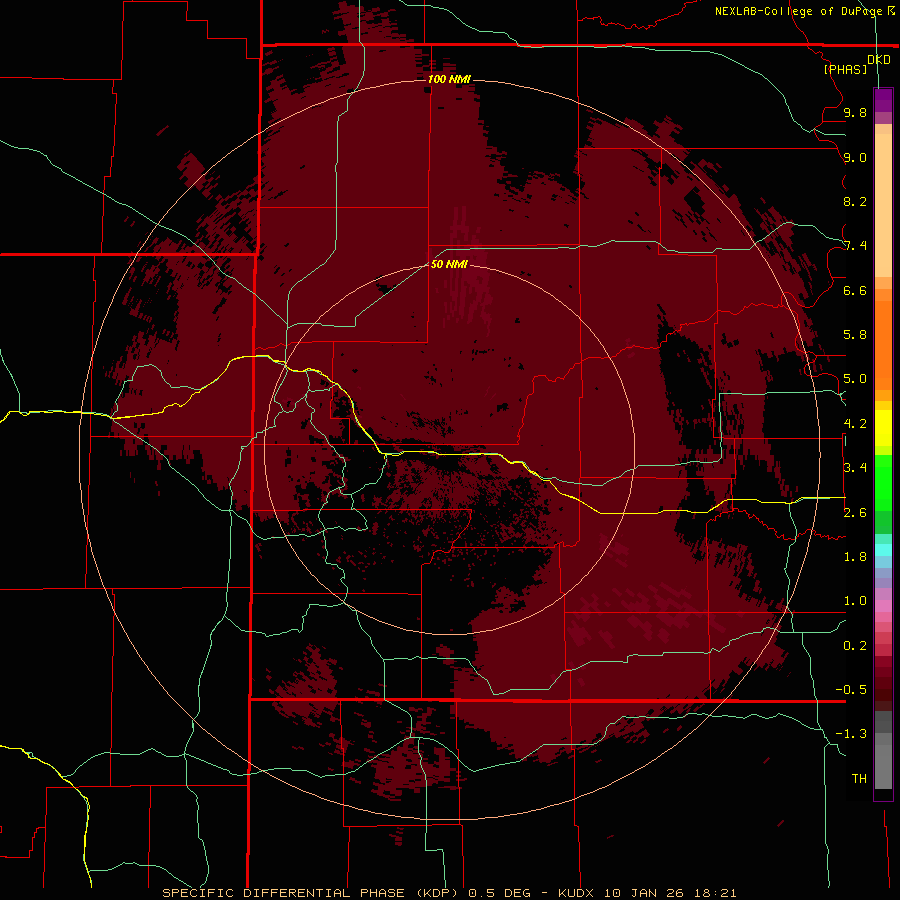The image size is (900, 900).
Task: Click the 1.8 scale value
Action: tap(855, 557)
